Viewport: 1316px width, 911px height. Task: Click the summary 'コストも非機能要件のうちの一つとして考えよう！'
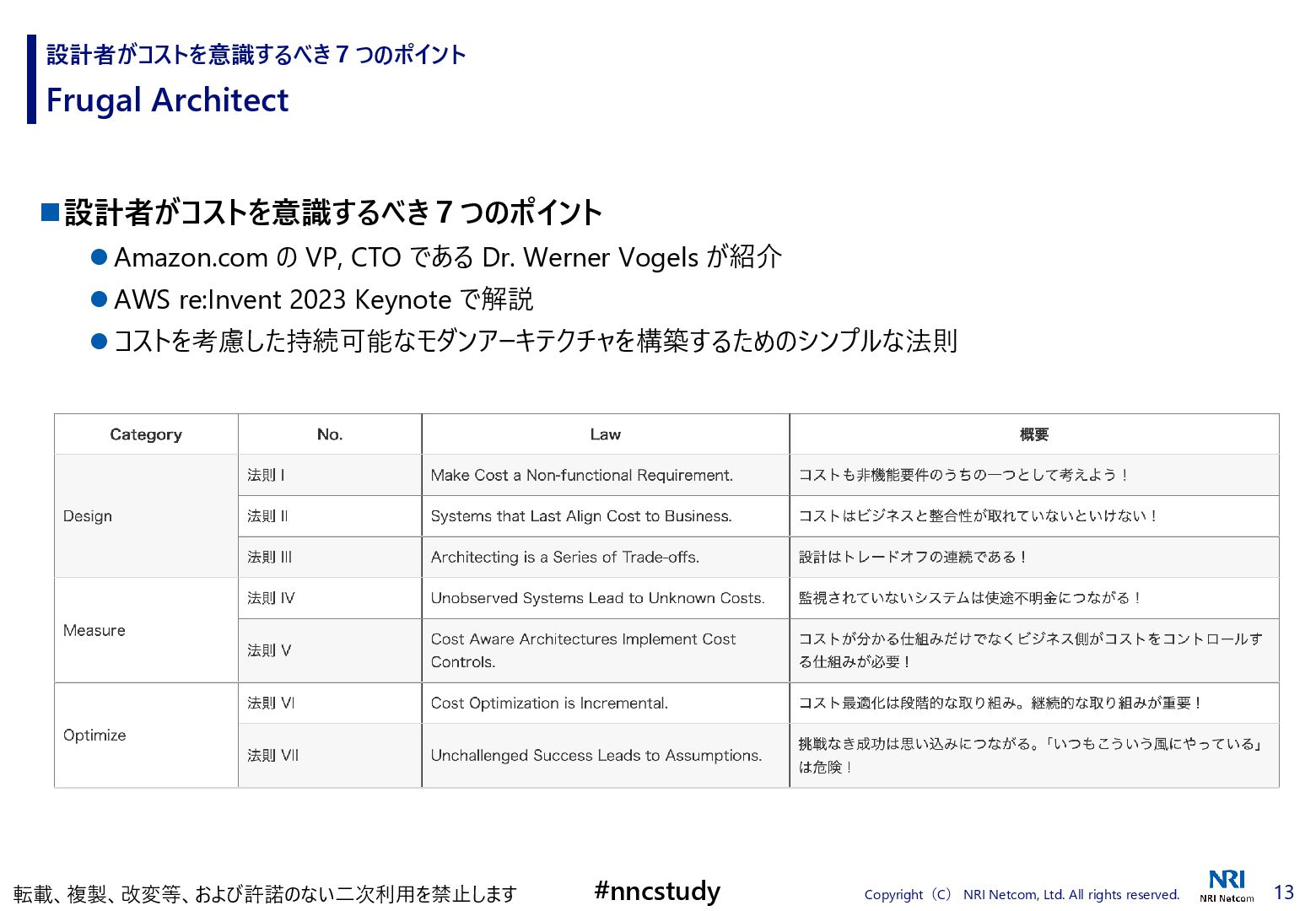963,475
